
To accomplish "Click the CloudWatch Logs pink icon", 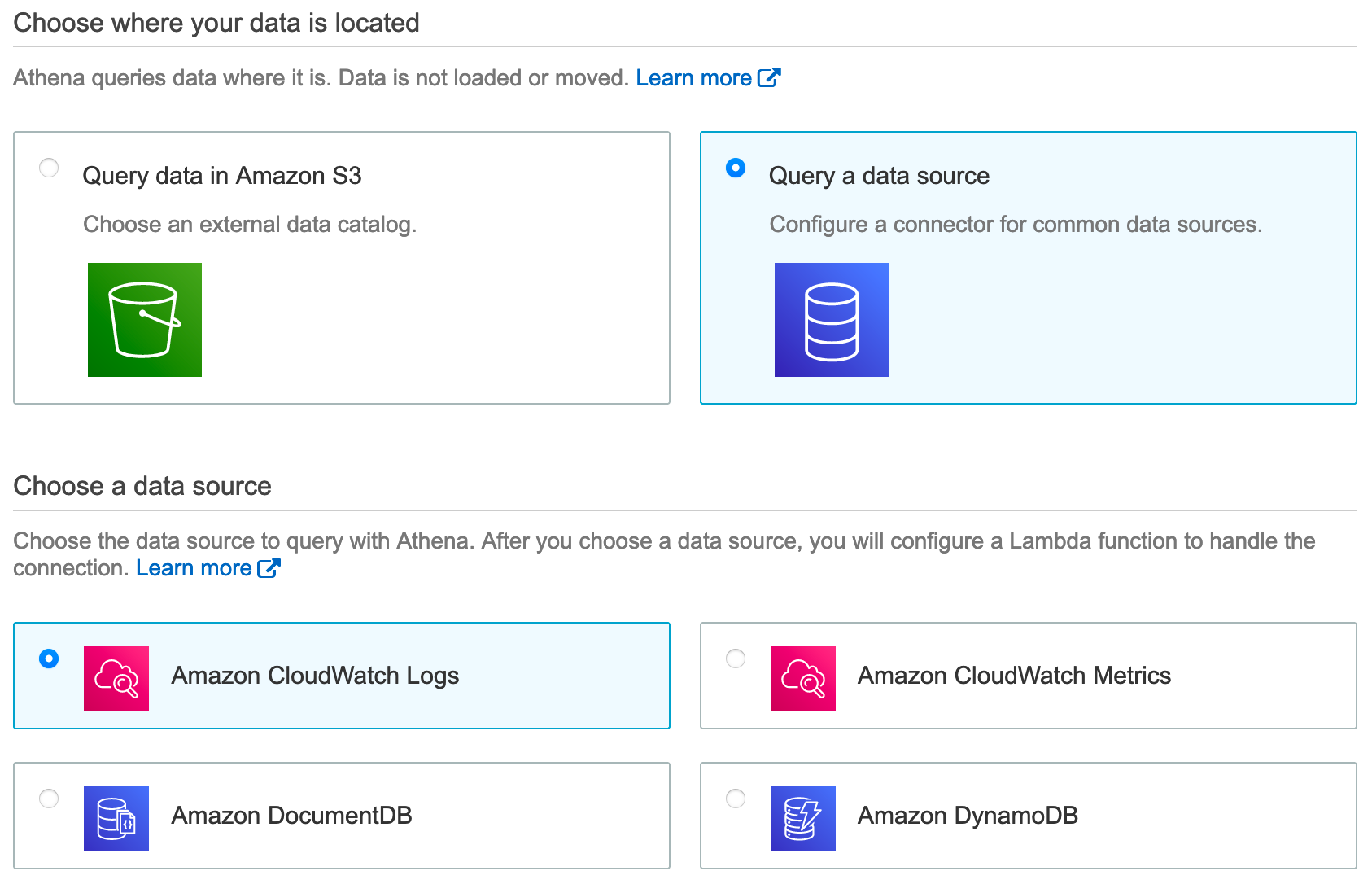I will pos(116,679).
